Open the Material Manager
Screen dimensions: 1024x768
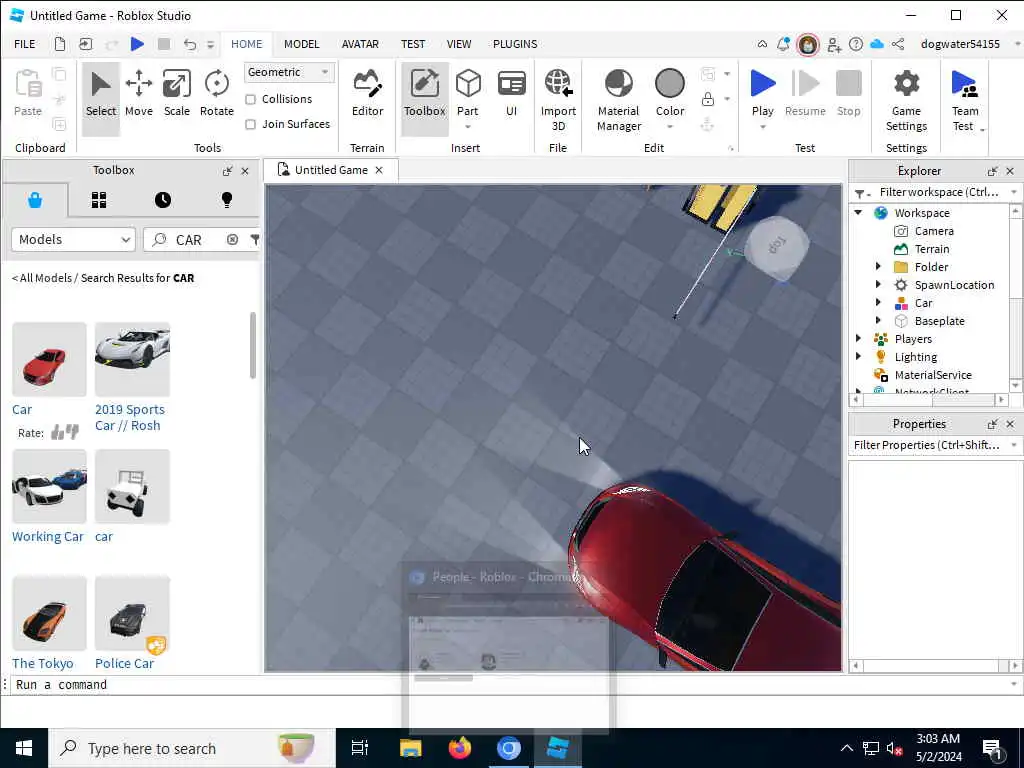618,99
